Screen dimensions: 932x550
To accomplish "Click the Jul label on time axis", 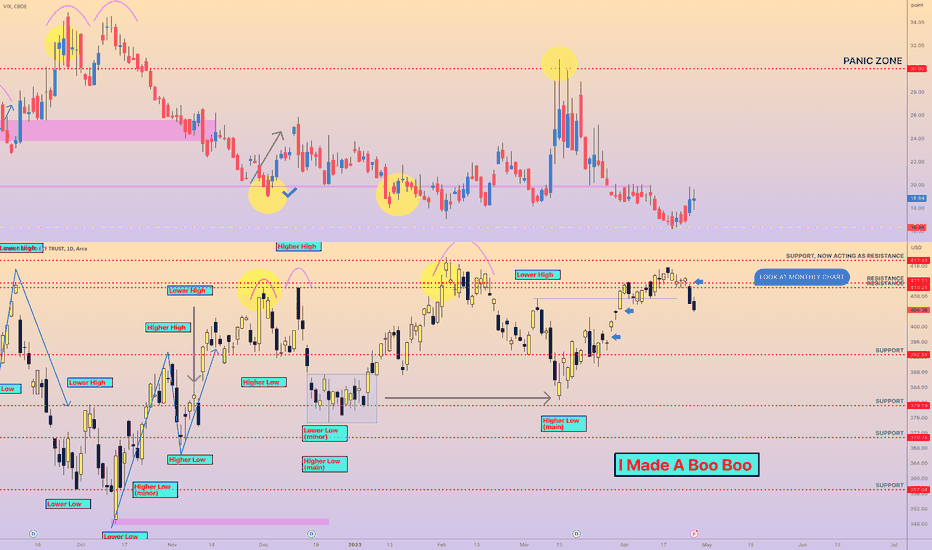I will pos(894,545).
